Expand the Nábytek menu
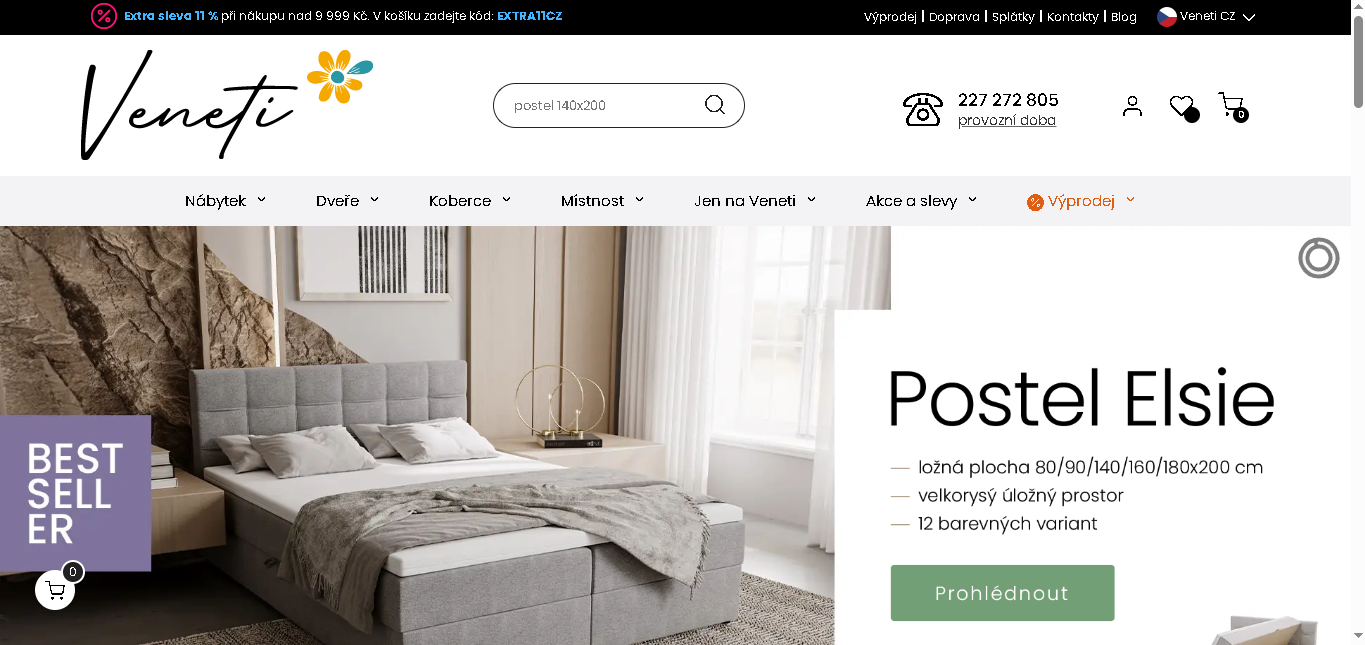This screenshot has height=645, width=1365. tap(225, 201)
